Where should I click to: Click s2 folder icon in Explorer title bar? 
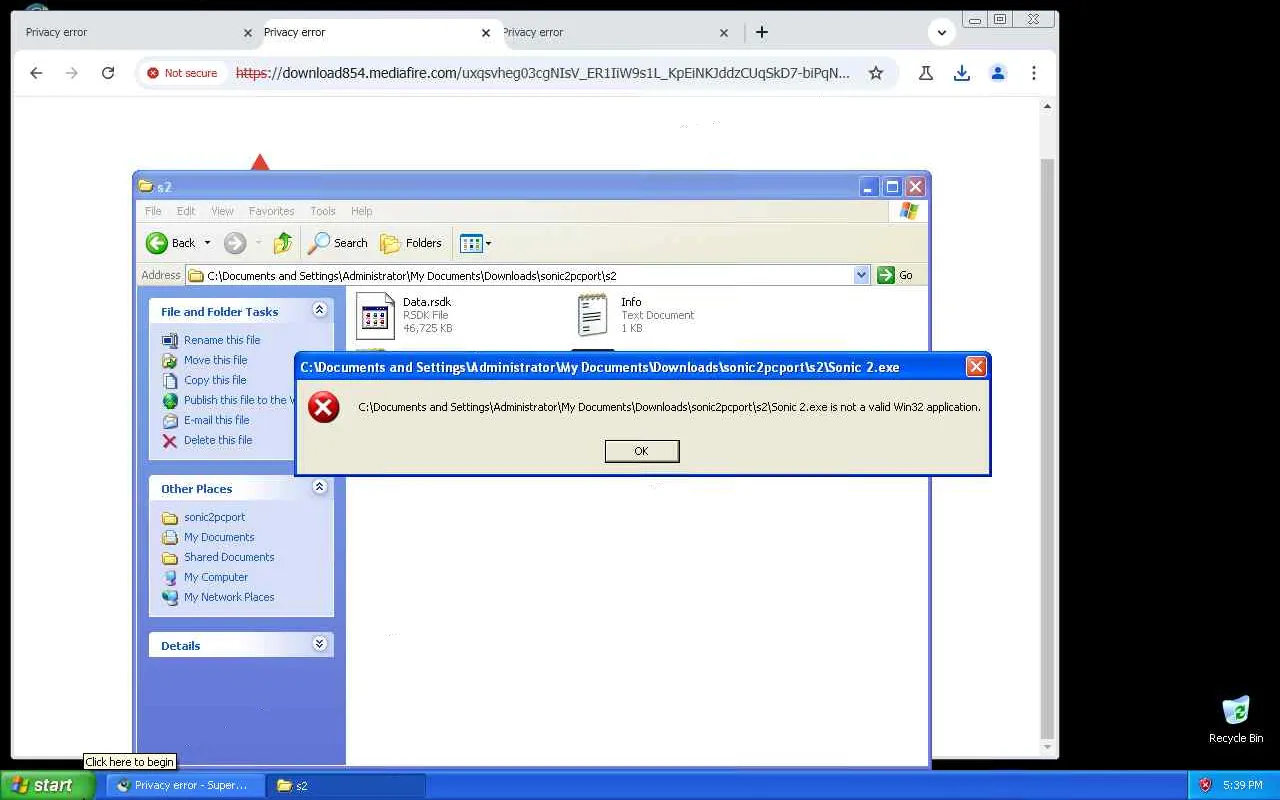[x=146, y=186]
